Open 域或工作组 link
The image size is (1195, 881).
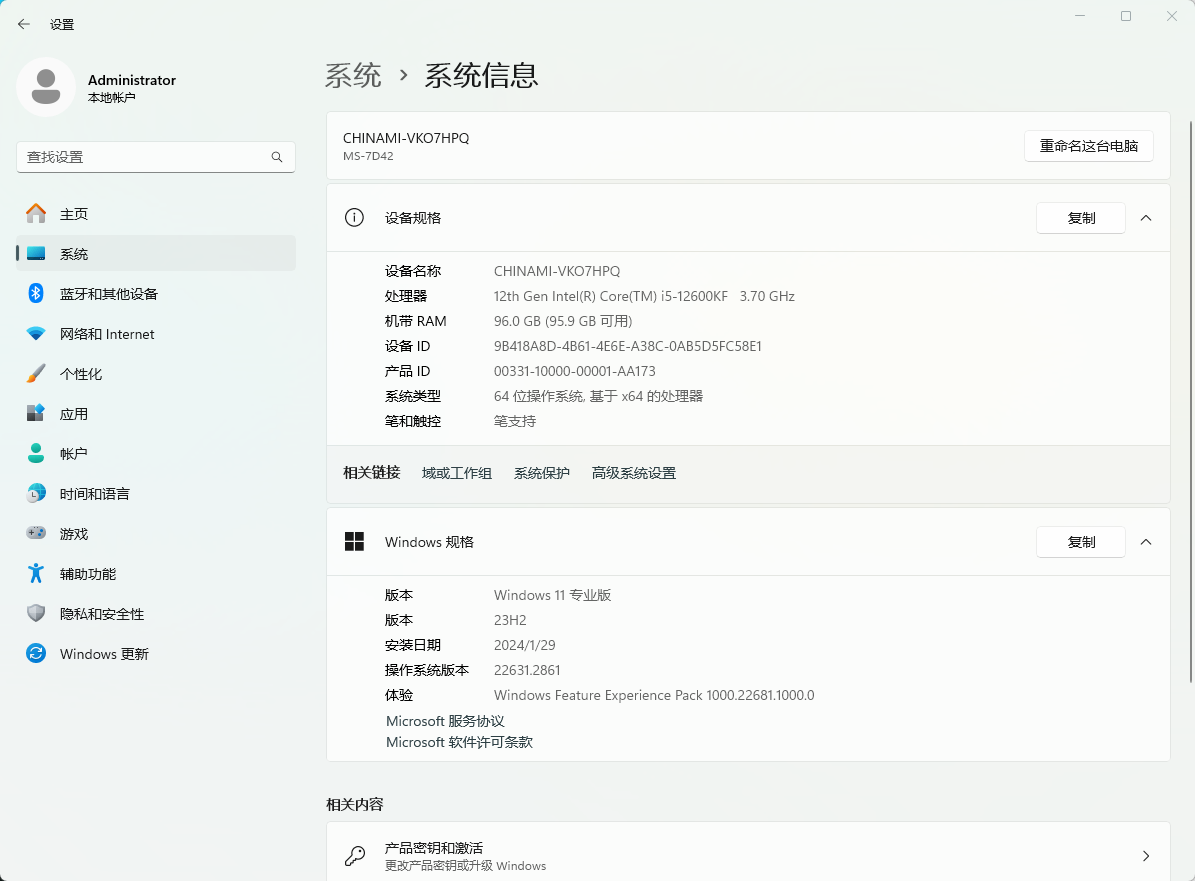[457, 473]
